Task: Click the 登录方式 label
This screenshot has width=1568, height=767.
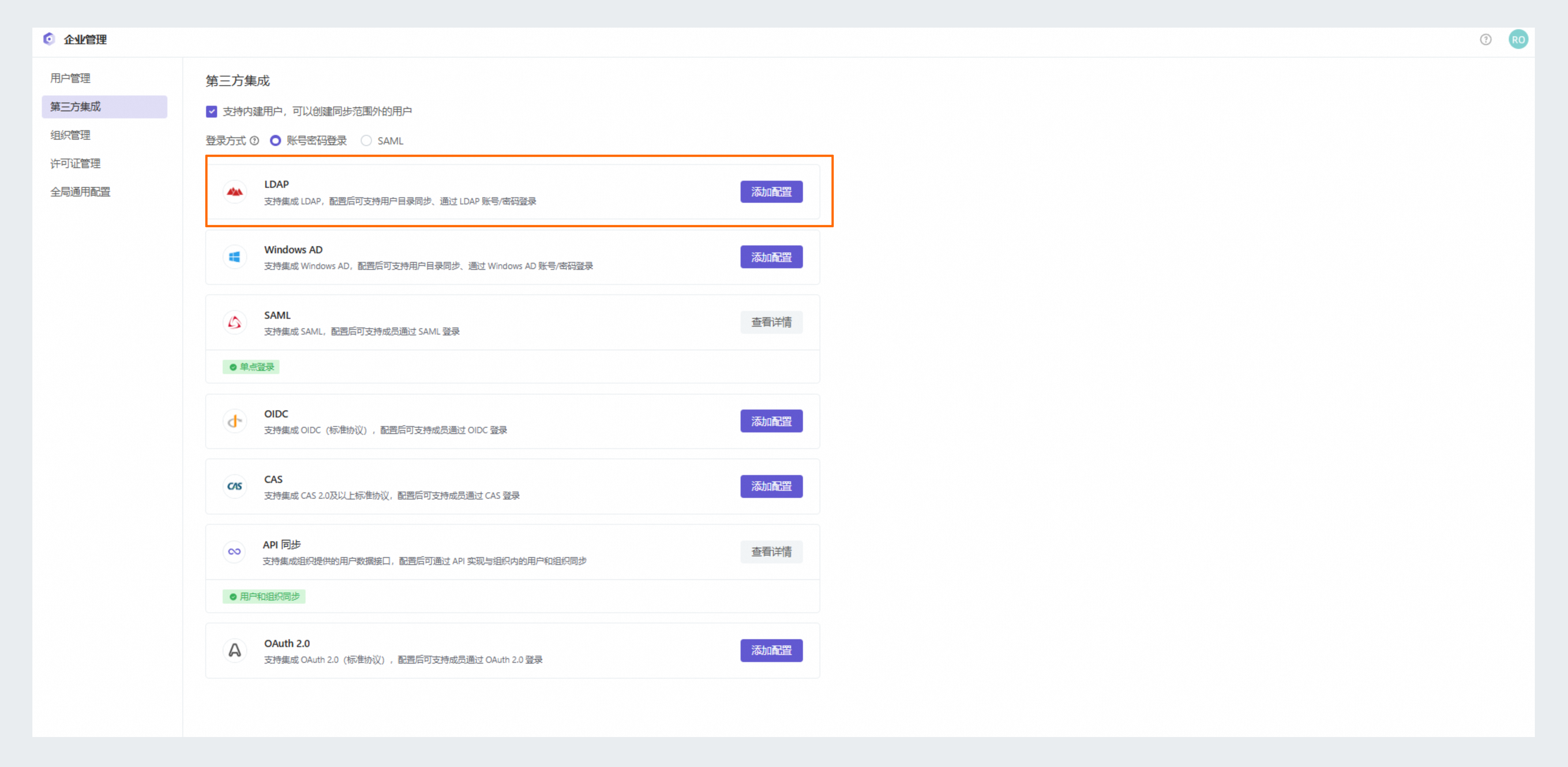Action: coord(226,141)
